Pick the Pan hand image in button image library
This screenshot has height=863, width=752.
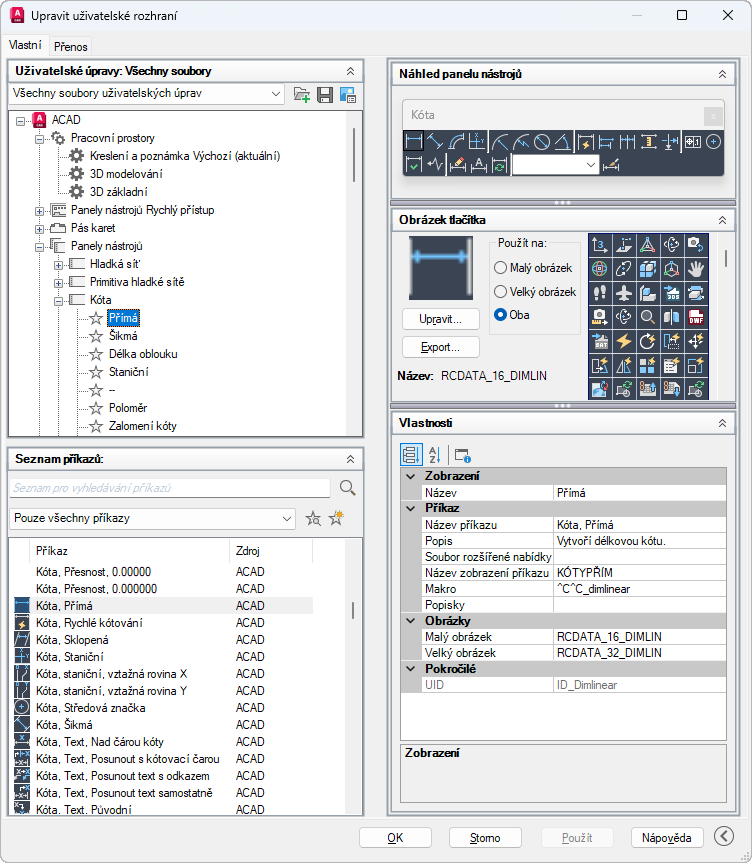(x=696, y=269)
